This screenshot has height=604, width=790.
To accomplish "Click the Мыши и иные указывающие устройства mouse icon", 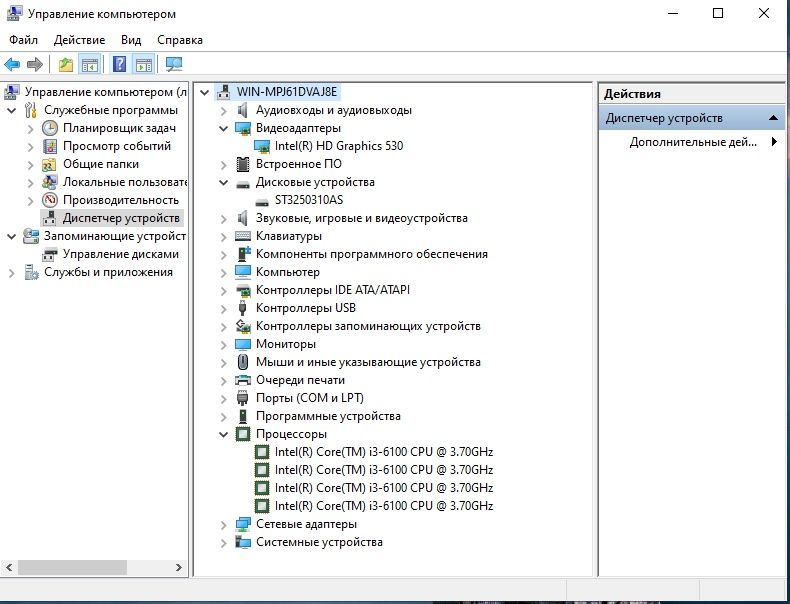I will pyautogui.click(x=242, y=362).
